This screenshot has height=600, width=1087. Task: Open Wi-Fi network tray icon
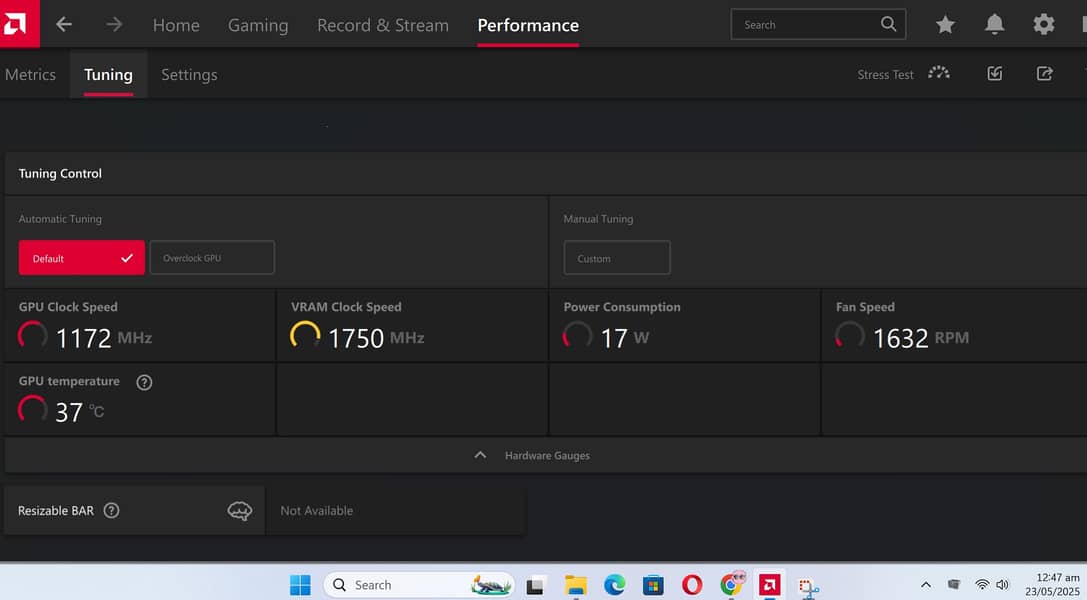click(x=982, y=585)
